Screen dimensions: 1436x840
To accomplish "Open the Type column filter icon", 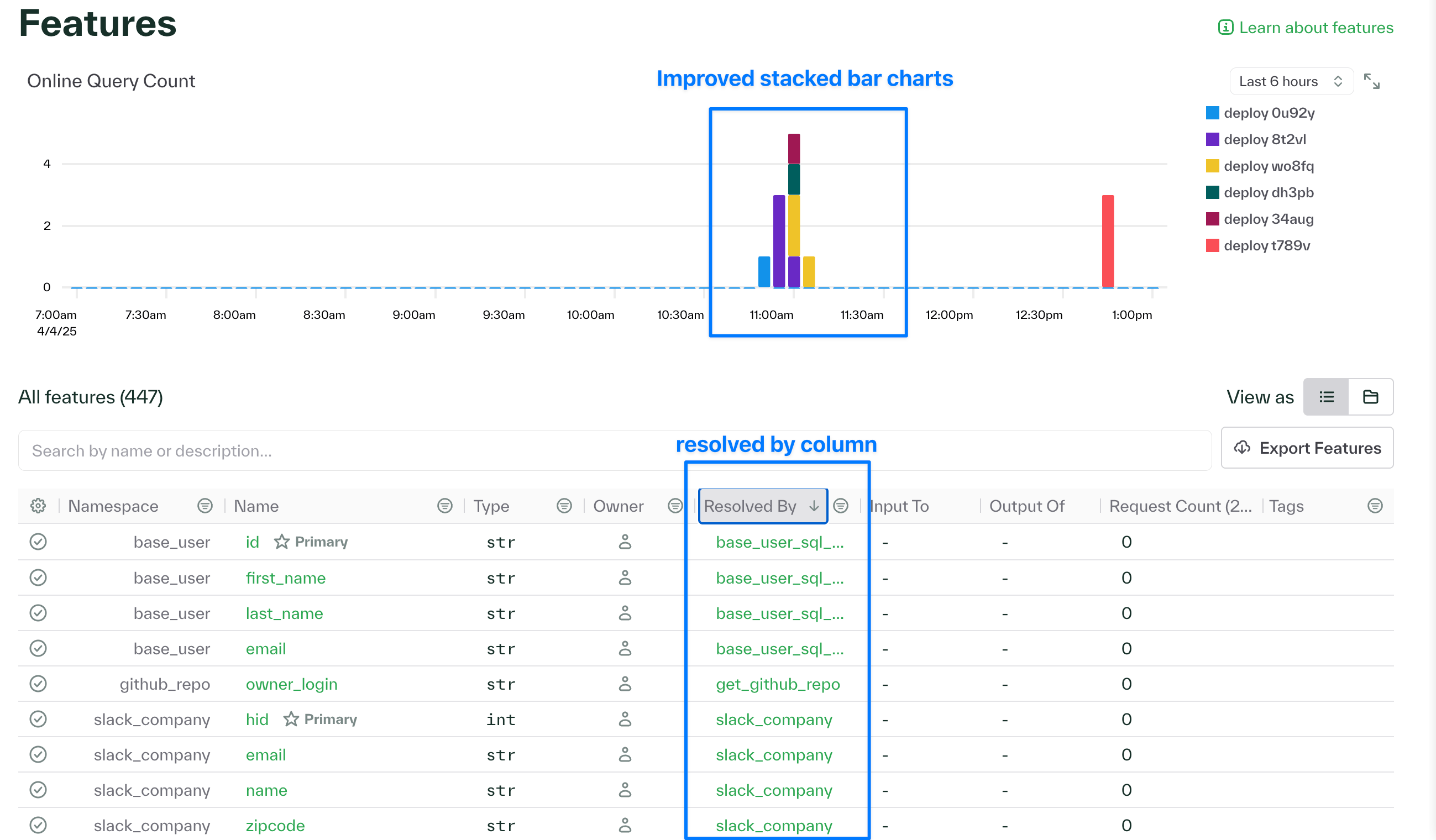I will click(564, 506).
